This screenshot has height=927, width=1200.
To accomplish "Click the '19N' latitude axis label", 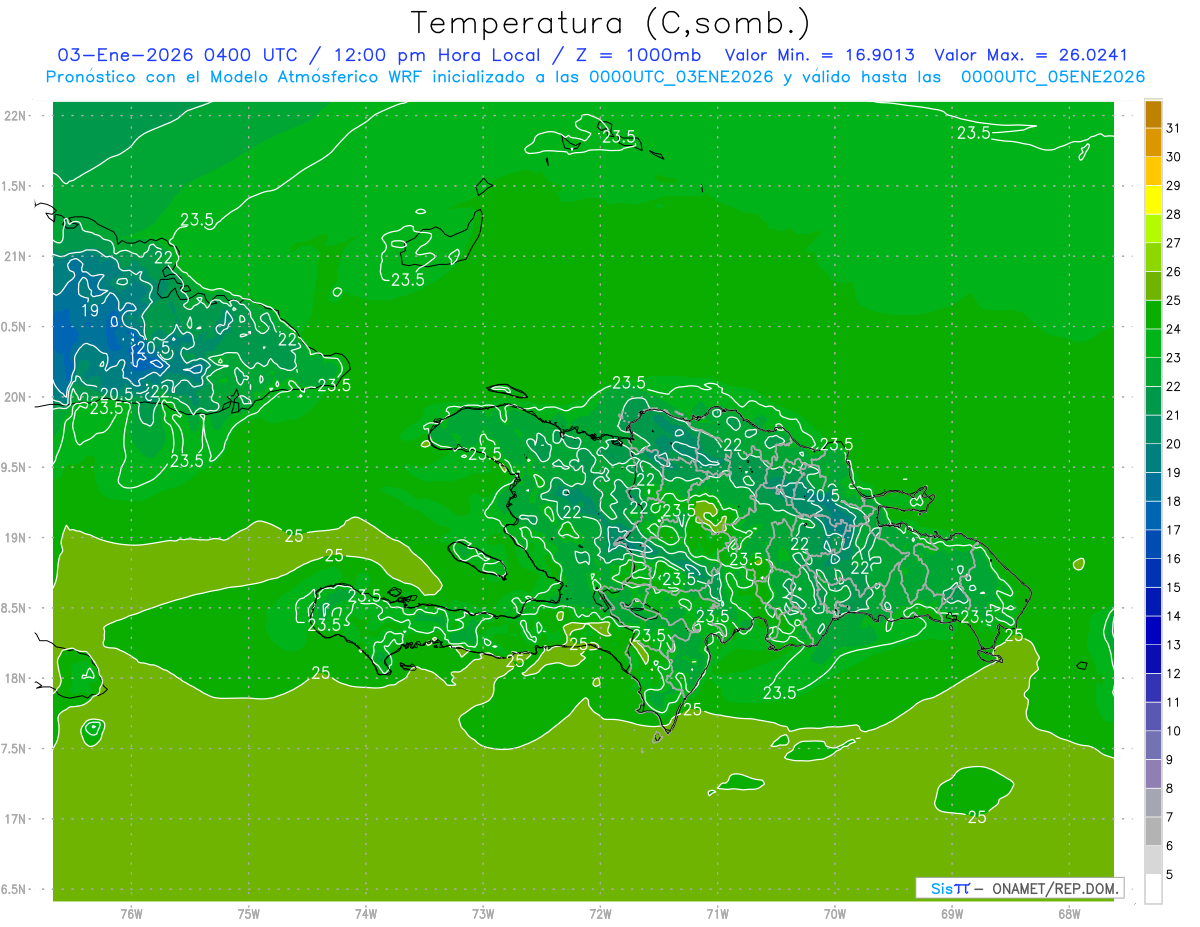I will (16, 538).
